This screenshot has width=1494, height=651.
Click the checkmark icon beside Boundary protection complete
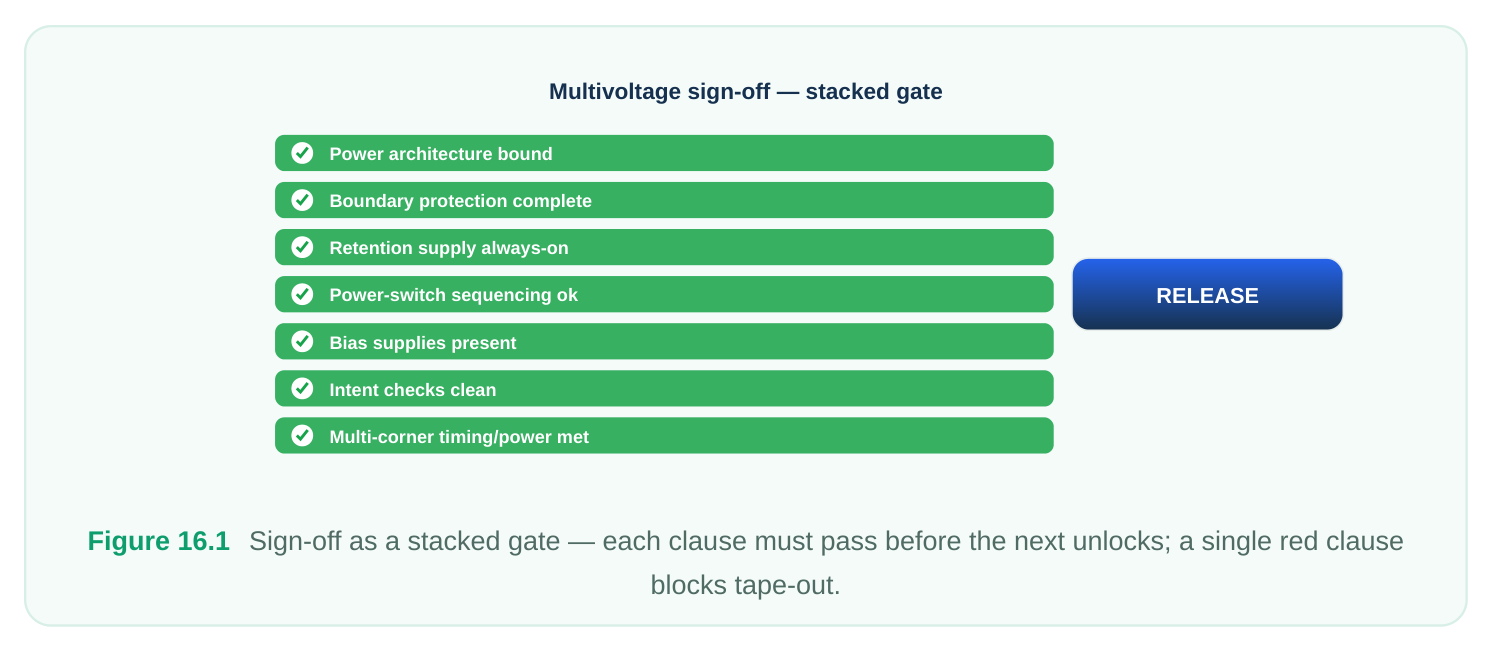point(302,200)
